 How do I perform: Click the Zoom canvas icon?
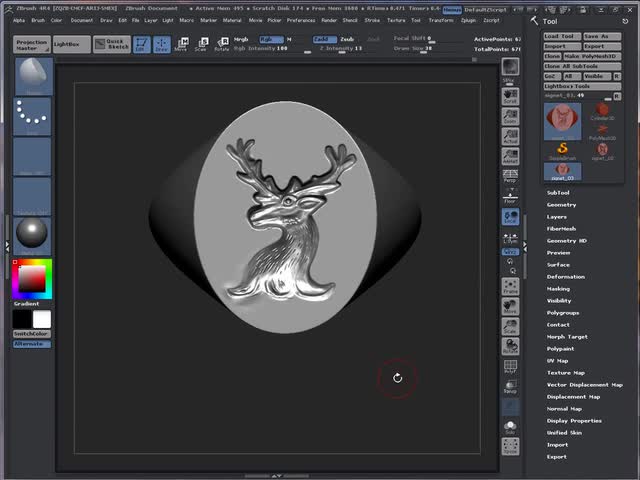pos(510,115)
